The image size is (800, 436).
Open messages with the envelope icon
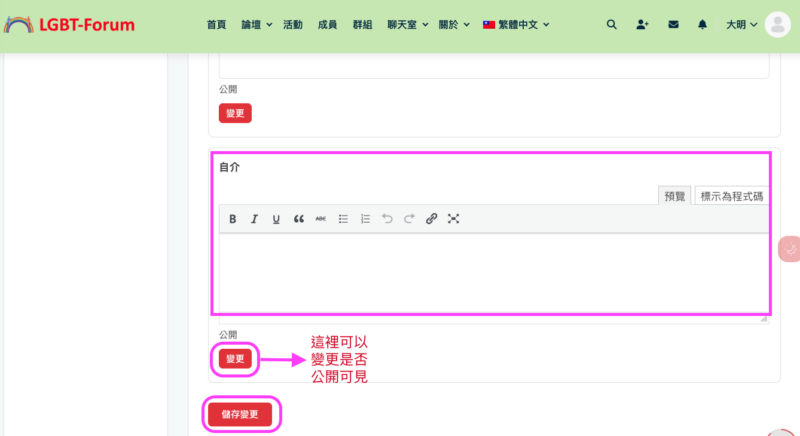point(673,25)
